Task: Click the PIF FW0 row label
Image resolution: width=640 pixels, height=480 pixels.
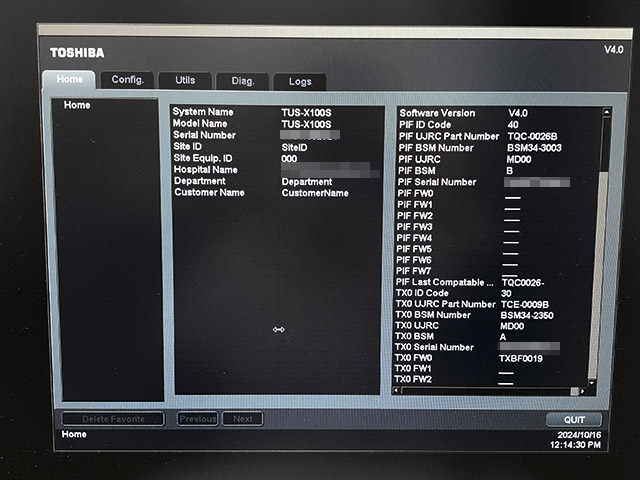Action: pyautogui.click(x=416, y=193)
